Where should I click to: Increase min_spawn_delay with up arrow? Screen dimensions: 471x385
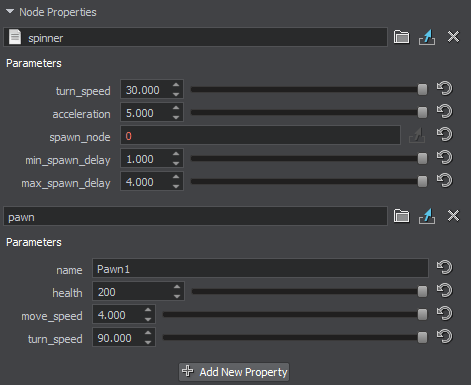click(176, 154)
